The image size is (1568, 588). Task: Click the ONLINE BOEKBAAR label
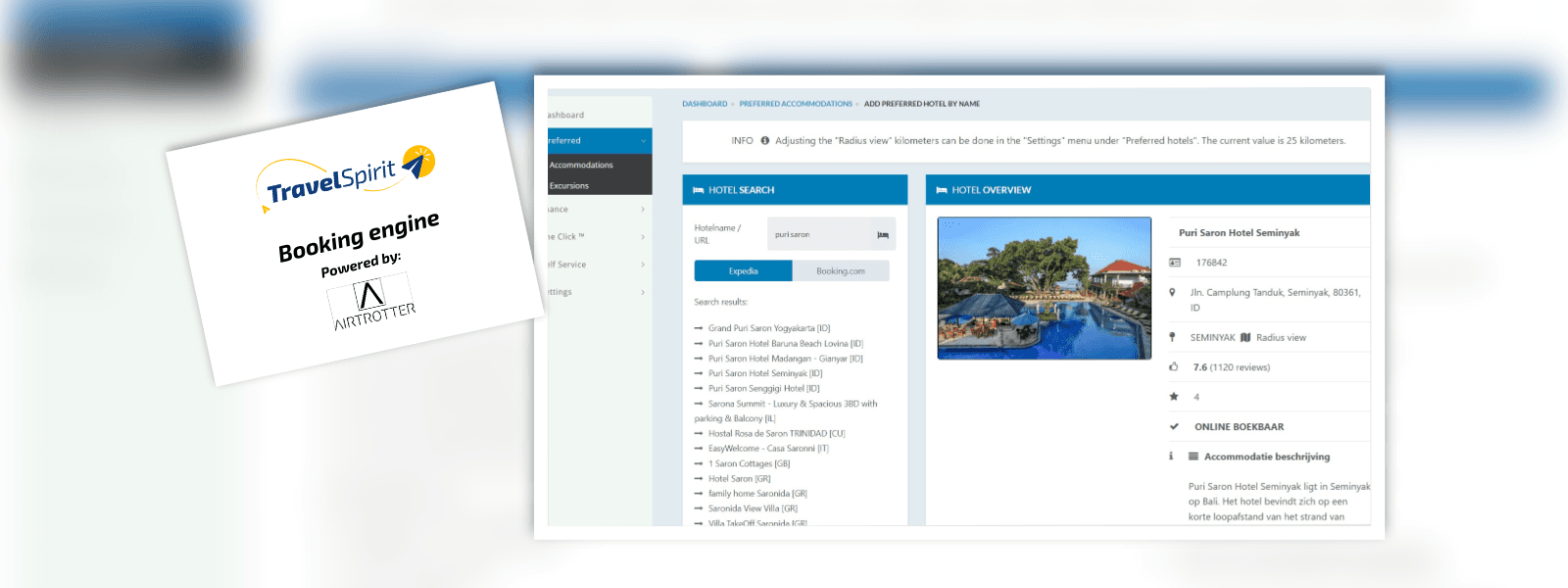(1239, 427)
